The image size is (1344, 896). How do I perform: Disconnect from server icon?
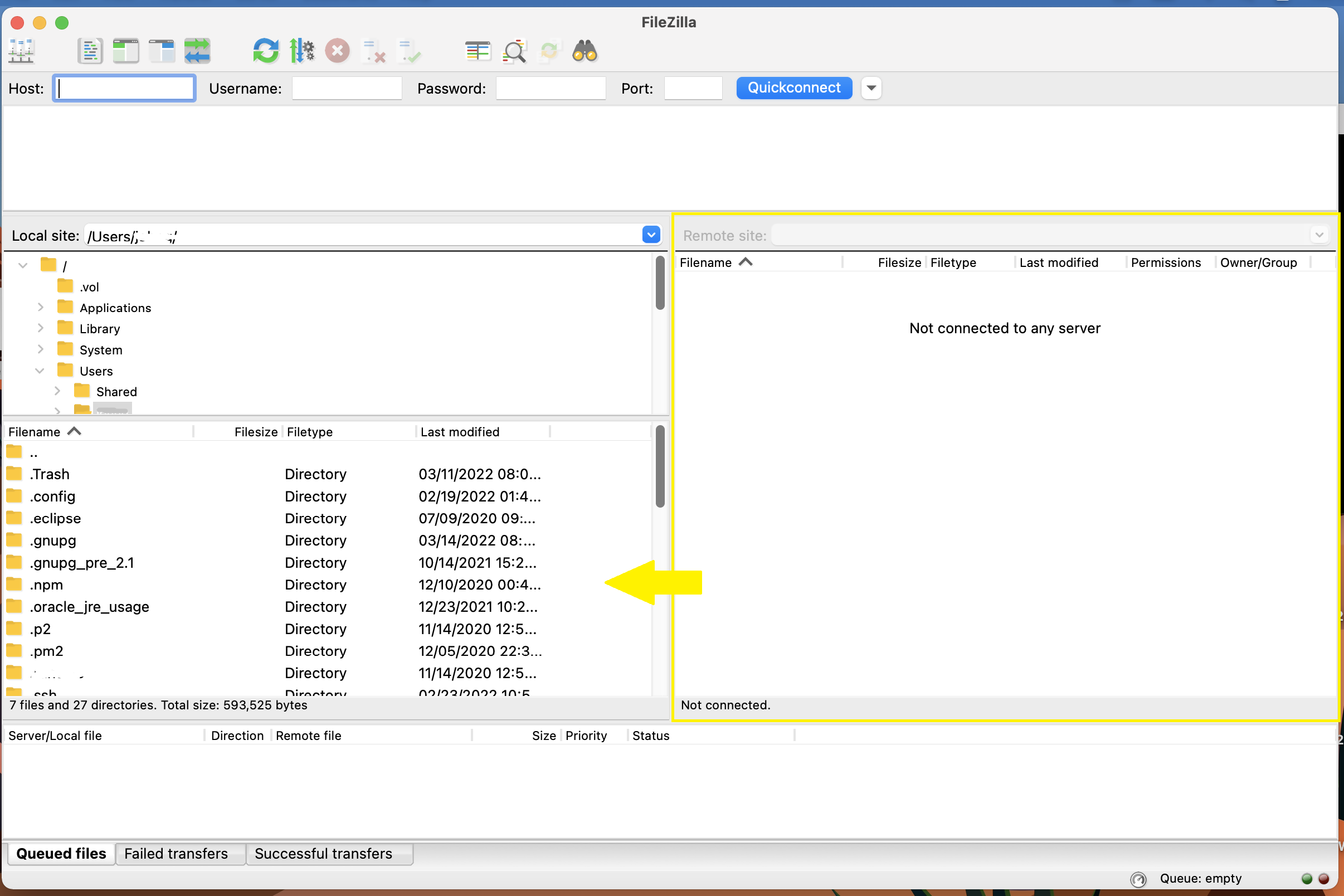coord(374,51)
